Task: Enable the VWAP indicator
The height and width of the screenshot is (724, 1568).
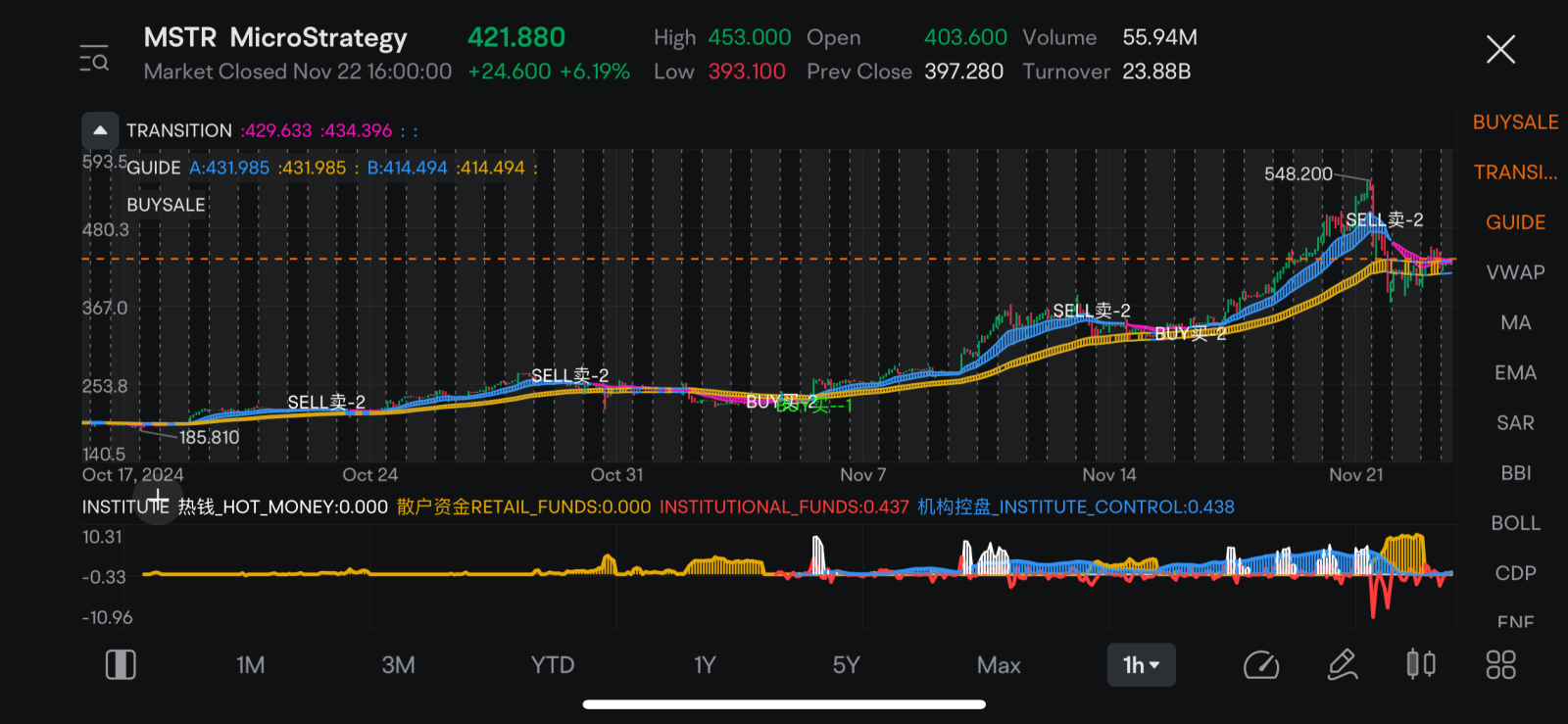Action: [1515, 272]
